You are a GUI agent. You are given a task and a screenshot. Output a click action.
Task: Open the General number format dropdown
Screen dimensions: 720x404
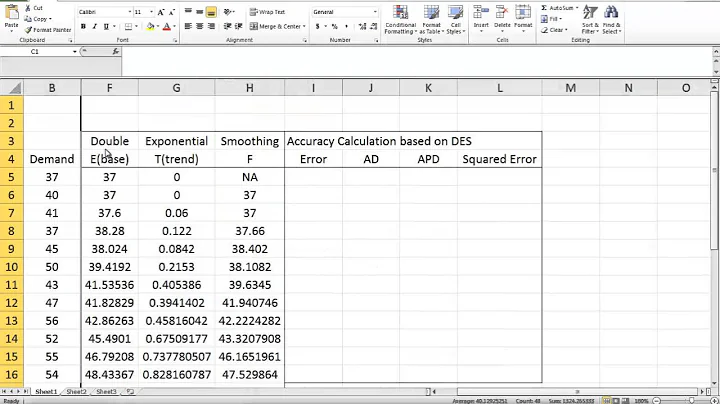pyautogui.click(x=375, y=12)
